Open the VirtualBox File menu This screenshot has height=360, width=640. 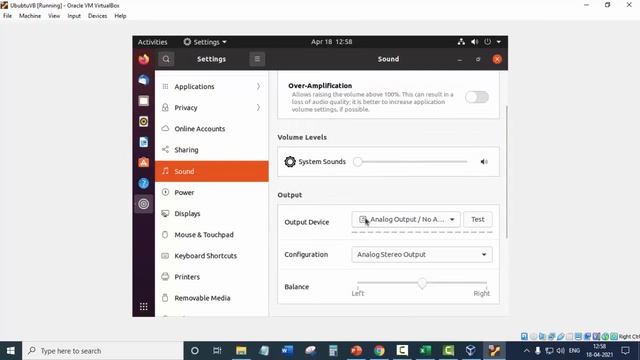coord(7,16)
